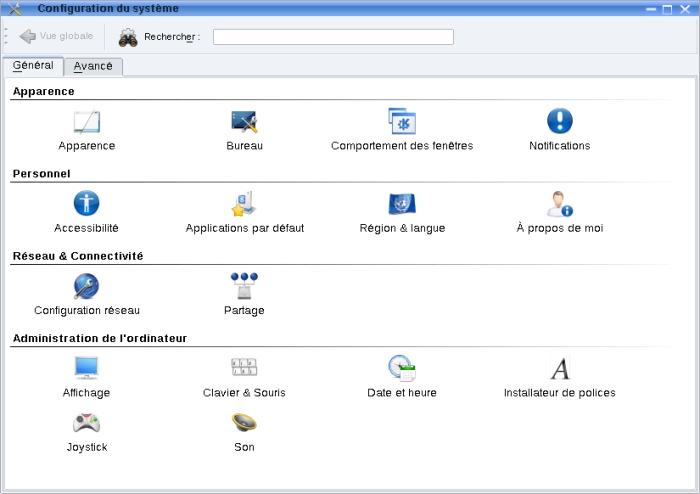Open the Accessibilité module
The image size is (700, 494).
pos(87,205)
